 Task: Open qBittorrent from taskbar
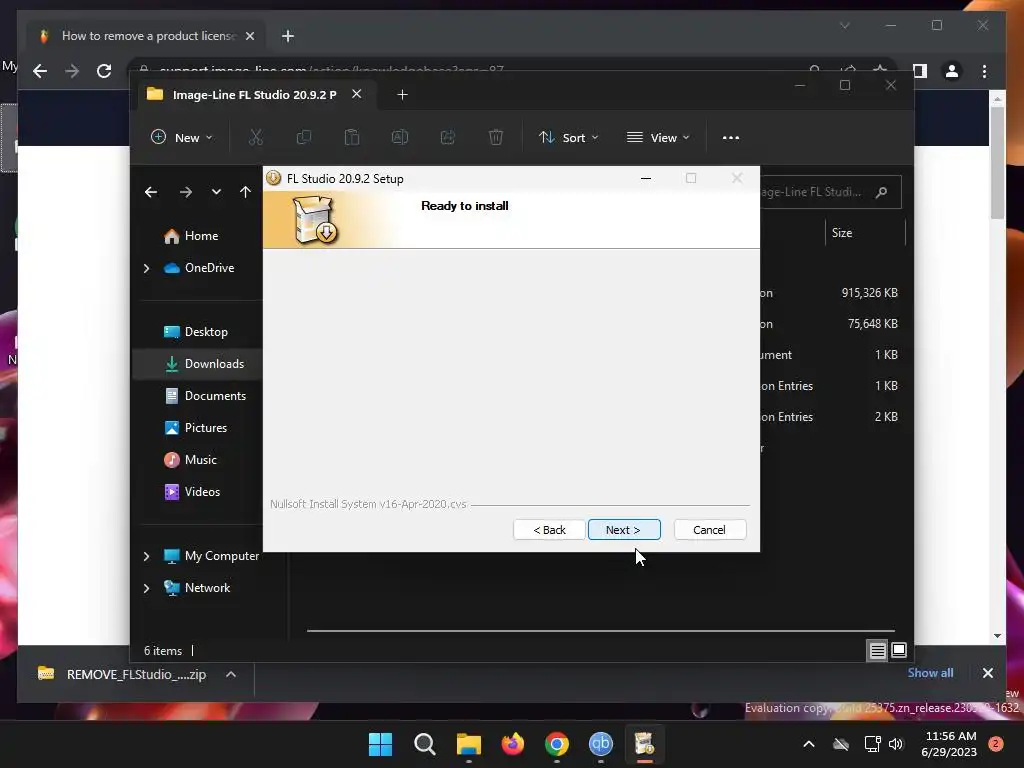coord(601,744)
